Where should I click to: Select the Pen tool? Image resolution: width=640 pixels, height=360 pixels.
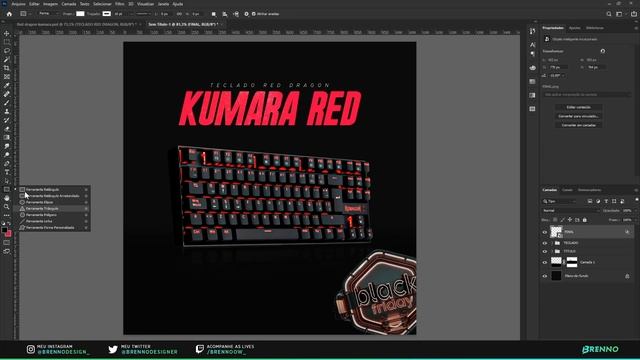(x=7, y=164)
